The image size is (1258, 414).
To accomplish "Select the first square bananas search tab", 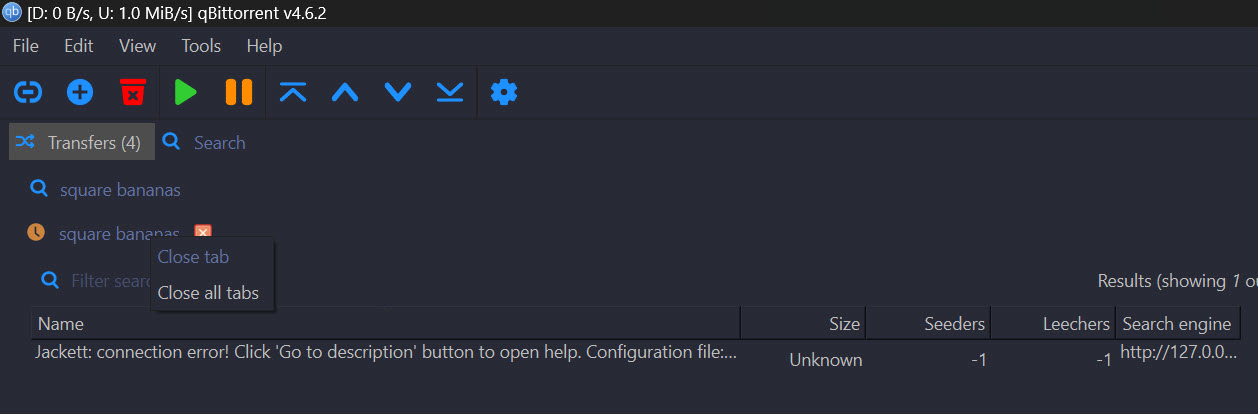I will click(105, 190).
